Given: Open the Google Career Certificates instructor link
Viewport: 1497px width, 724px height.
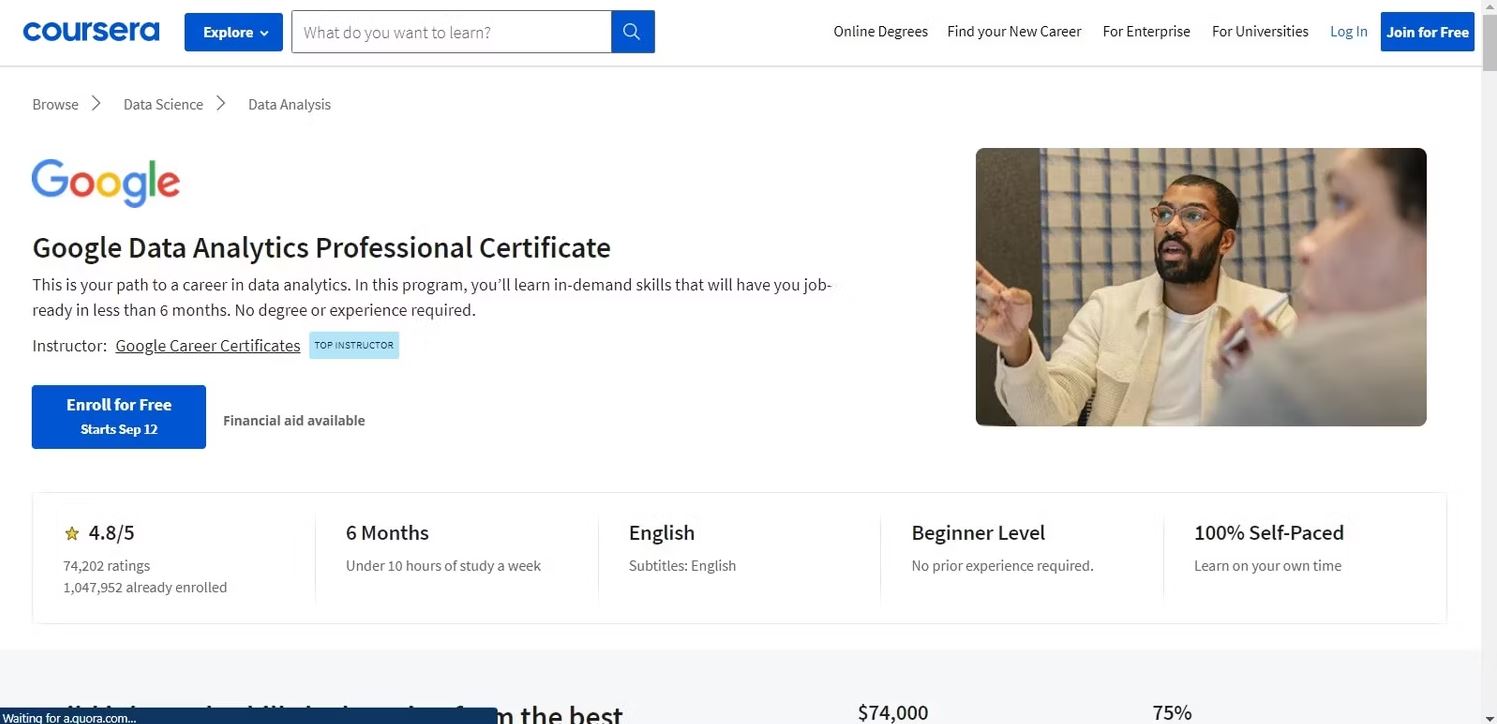Looking at the screenshot, I should pyautogui.click(x=208, y=346).
